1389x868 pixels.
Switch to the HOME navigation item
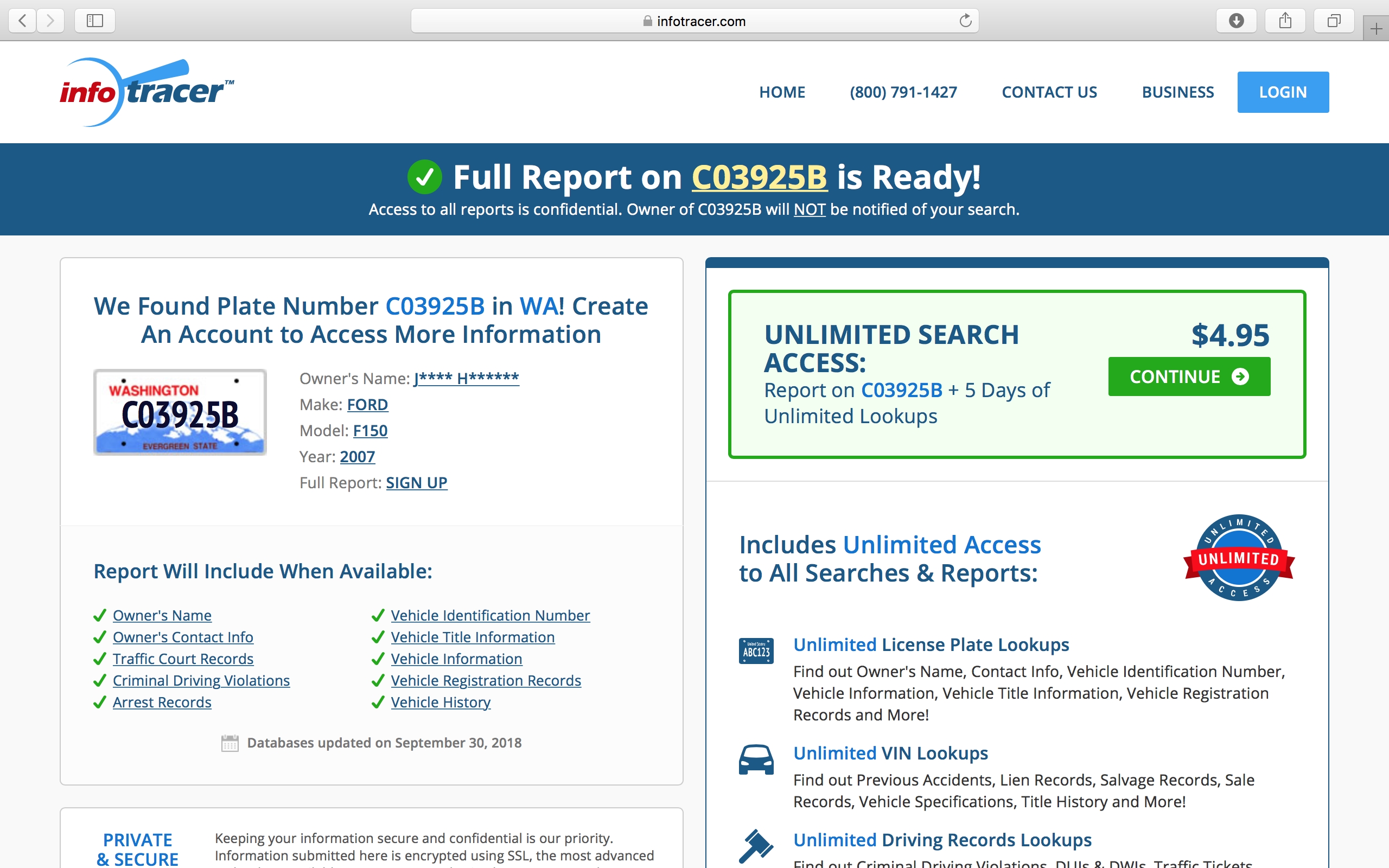pos(782,92)
